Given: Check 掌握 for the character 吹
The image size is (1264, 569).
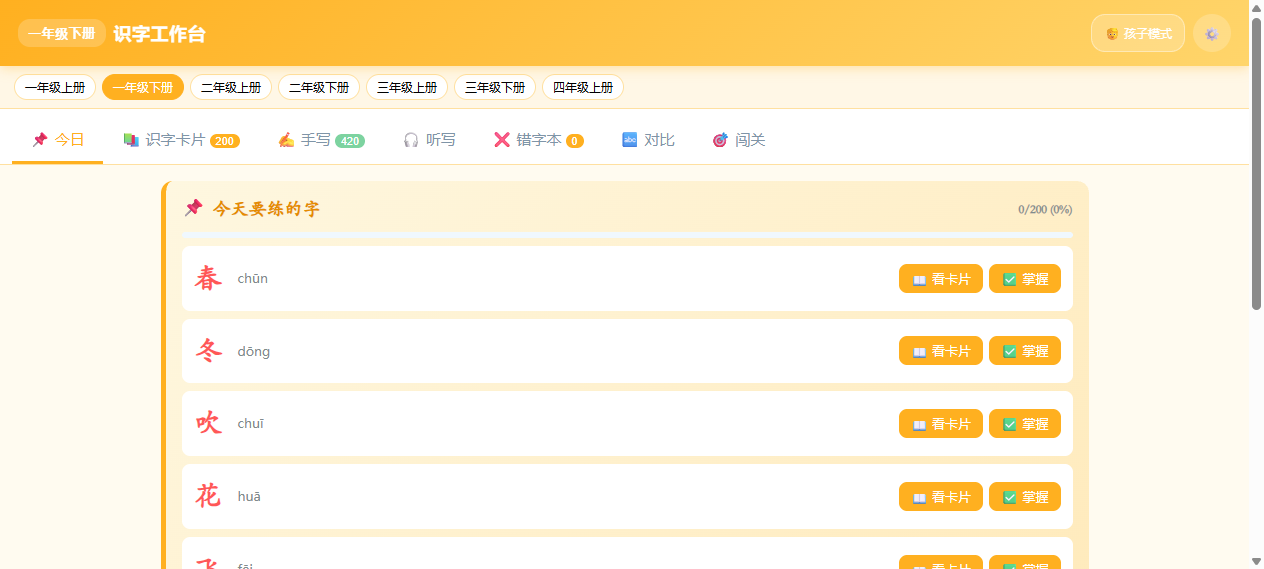Looking at the screenshot, I should pyautogui.click(x=1025, y=424).
